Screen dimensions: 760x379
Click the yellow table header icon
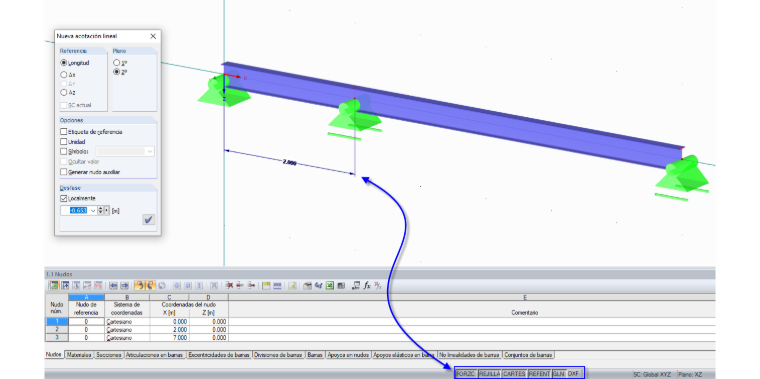pos(266,285)
